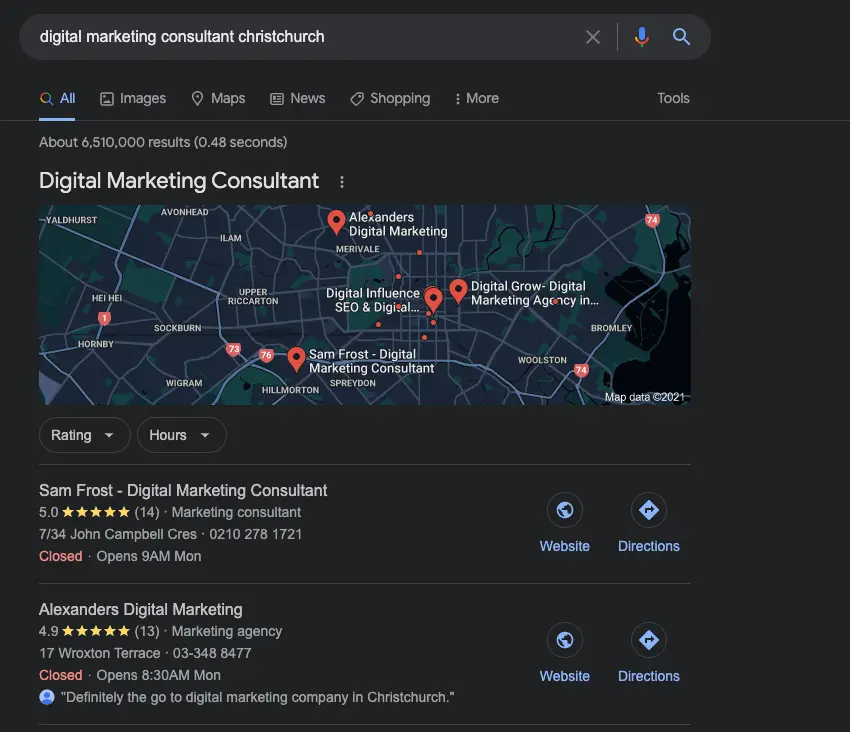Open Alexanders Digital Marketing website globe icon
Image resolution: width=850 pixels, height=732 pixels.
point(565,641)
